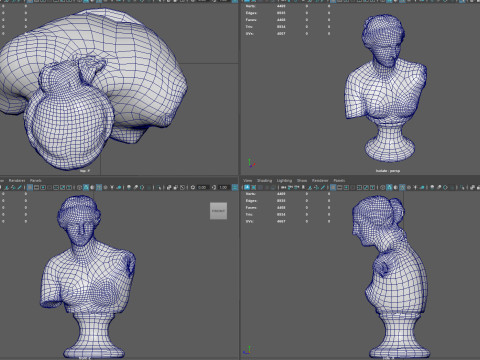Reset exposure icon in bottom-left panel

pyautogui.click(x=193, y=187)
